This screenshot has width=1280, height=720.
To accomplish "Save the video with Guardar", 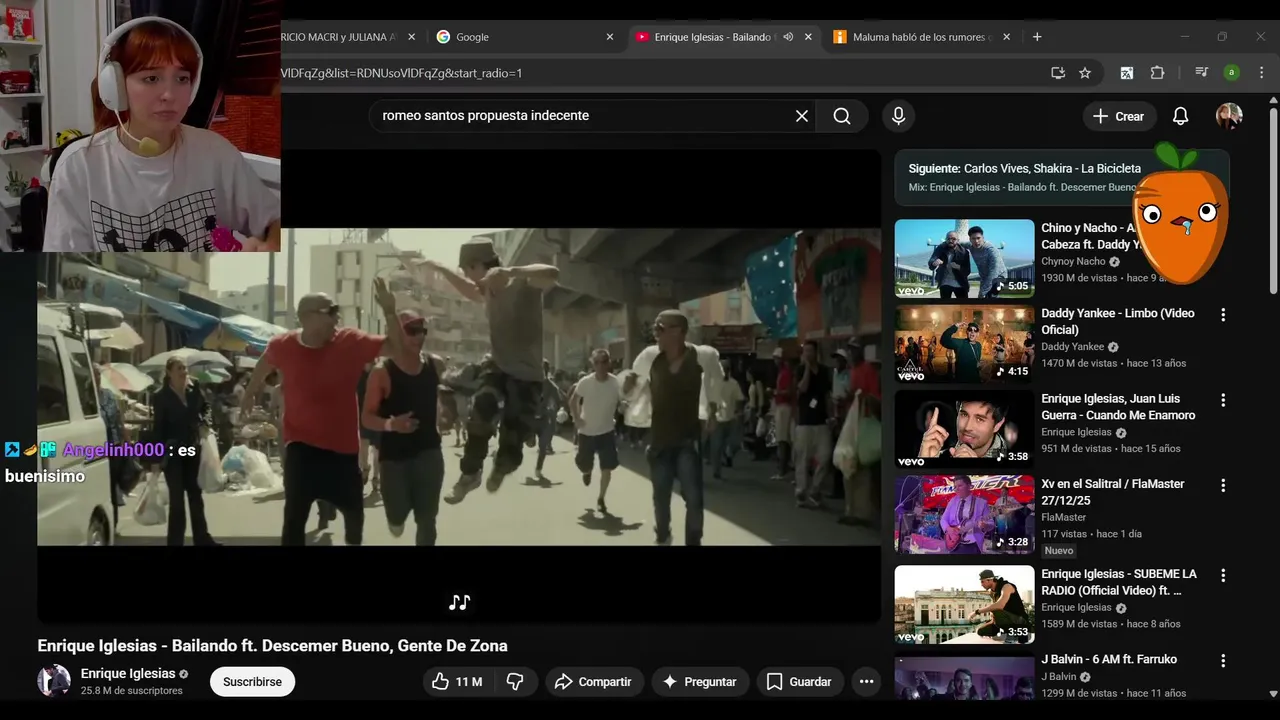I will (798, 682).
